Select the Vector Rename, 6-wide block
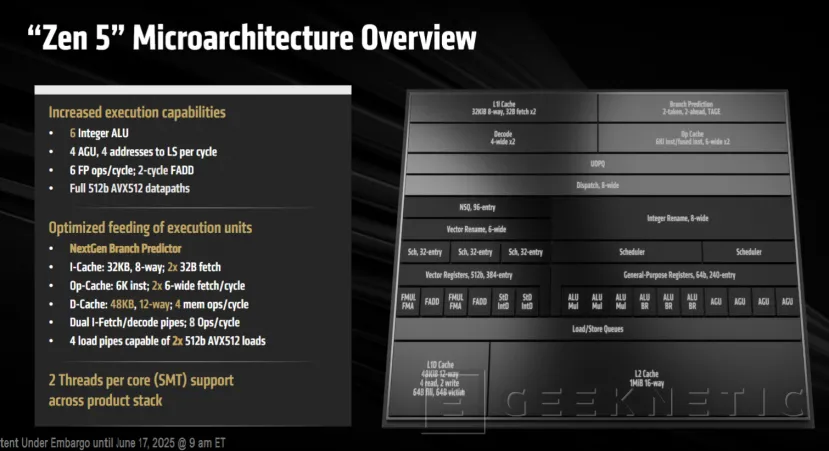This screenshot has height=451, width=829. [x=476, y=229]
